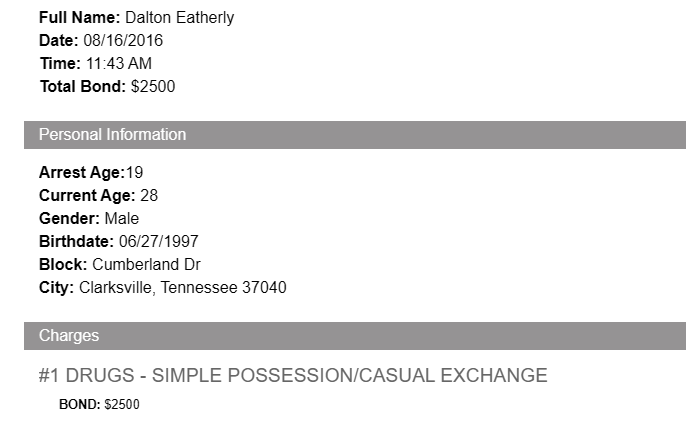Click the Arrest Age label
The image size is (690, 444).
pos(81,173)
